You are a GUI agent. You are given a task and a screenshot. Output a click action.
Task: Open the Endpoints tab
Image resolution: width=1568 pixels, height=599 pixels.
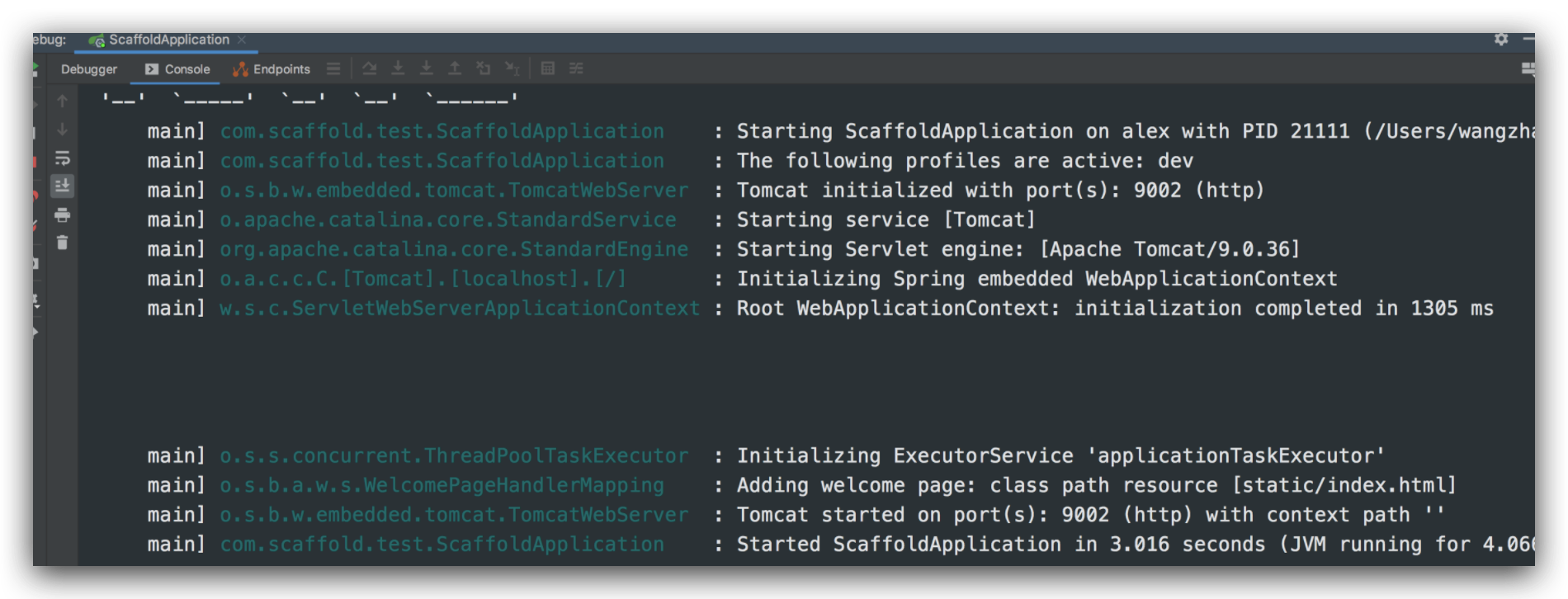coord(272,69)
